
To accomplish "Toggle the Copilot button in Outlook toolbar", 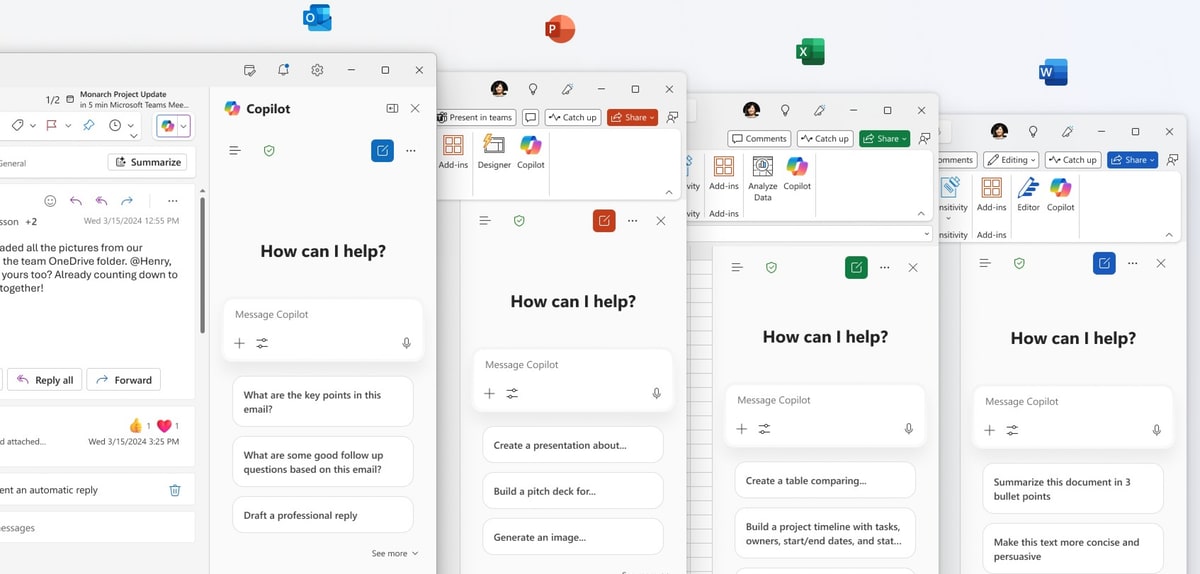I will tap(166, 125).
